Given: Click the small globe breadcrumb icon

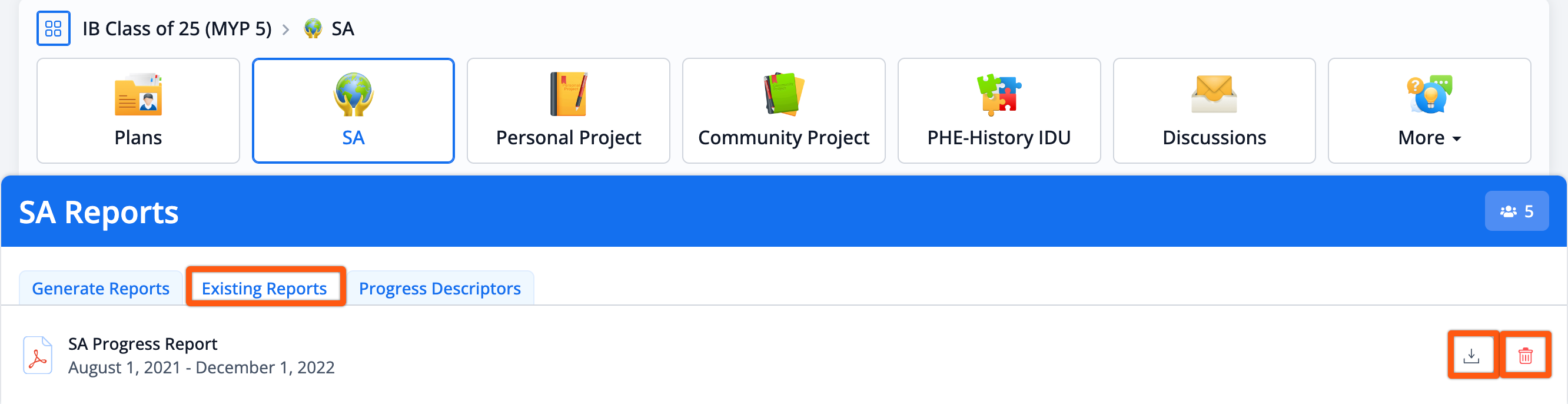Looking at the screenshot, I should click(x=313, y=29).
